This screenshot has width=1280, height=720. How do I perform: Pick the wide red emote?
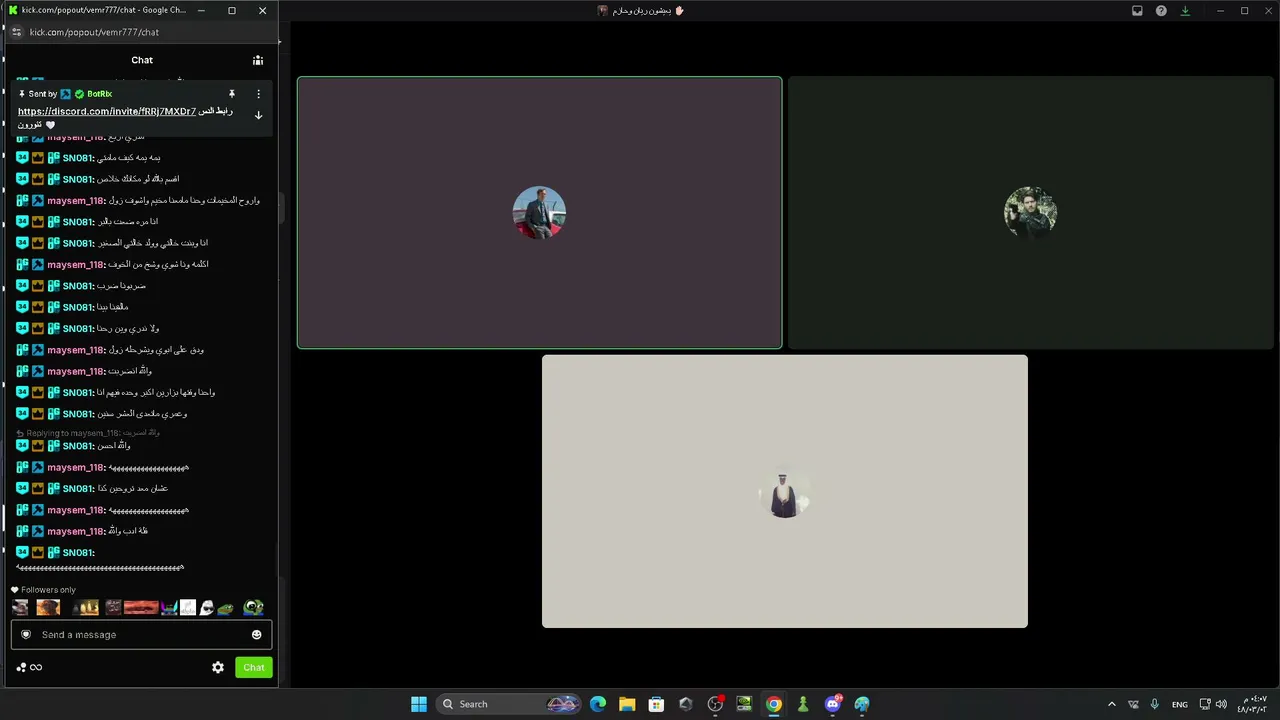tap(141, 607)
